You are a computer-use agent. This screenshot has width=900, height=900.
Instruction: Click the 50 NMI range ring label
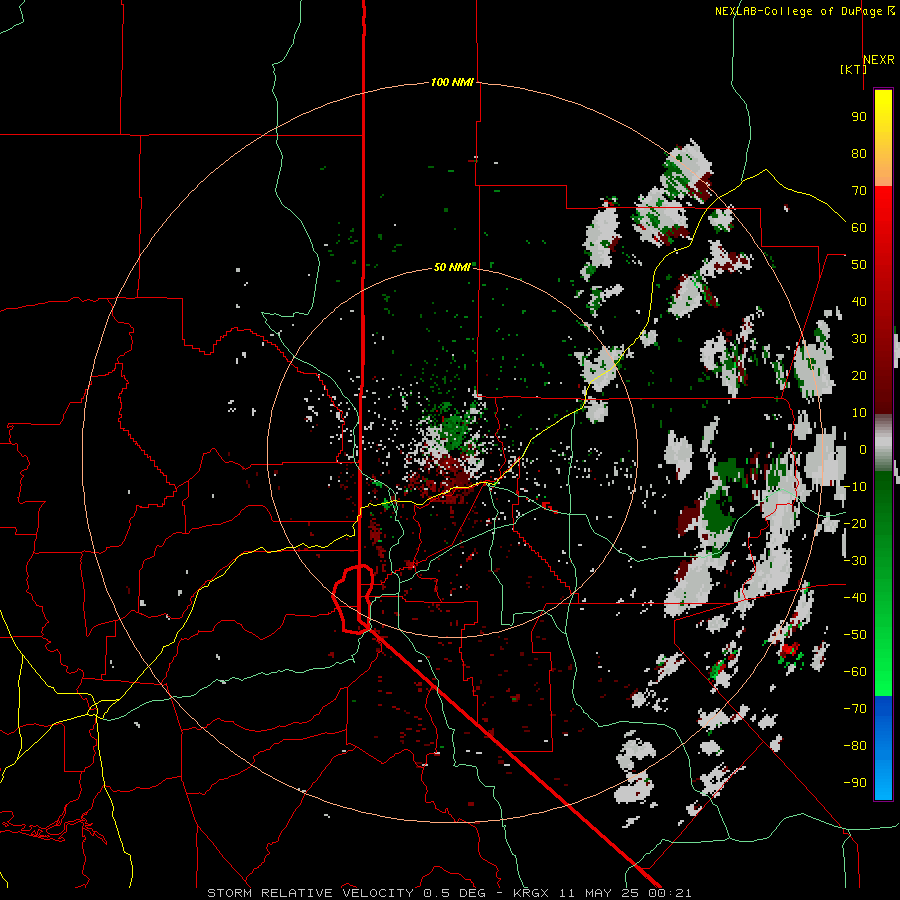[x=452, y=267]
